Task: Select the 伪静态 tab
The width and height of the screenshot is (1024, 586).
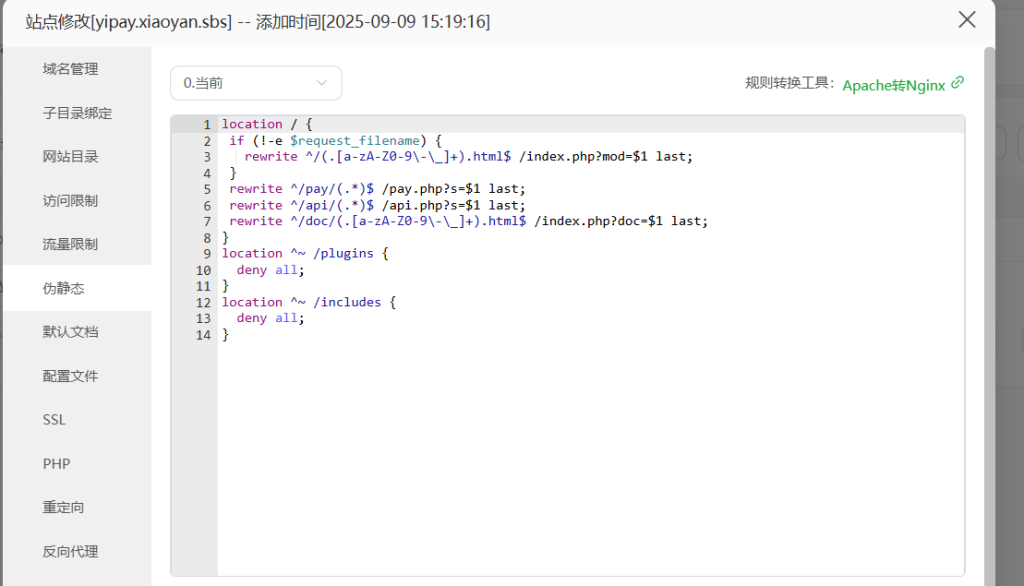Action: tap(64, 288)
